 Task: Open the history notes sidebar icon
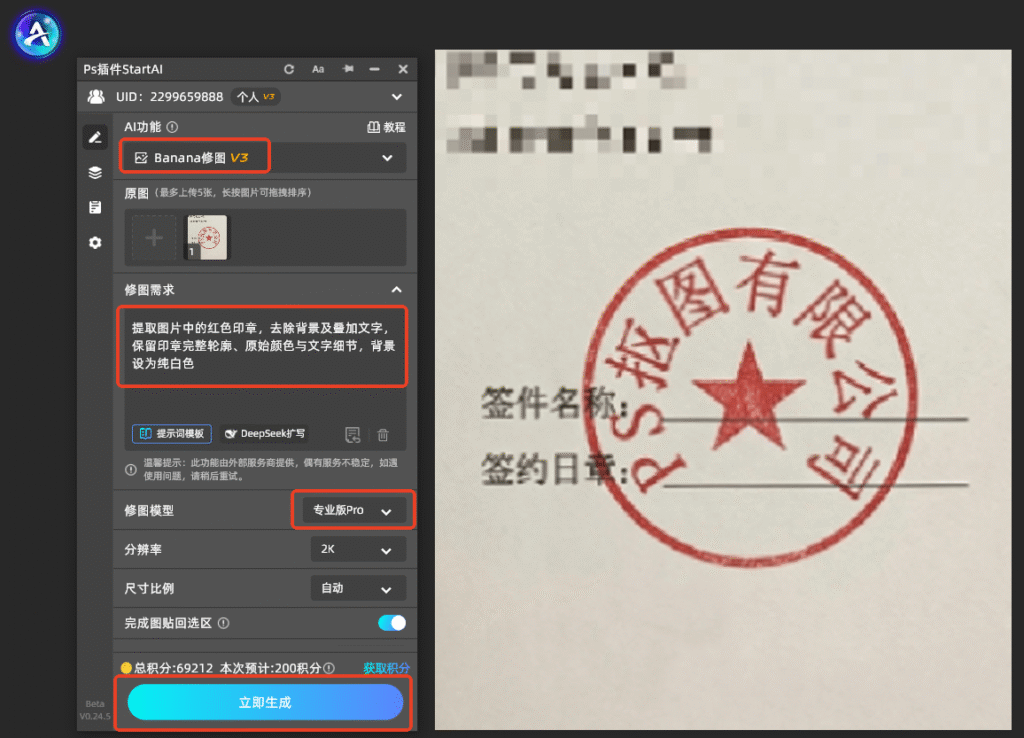tap(95, 207)
